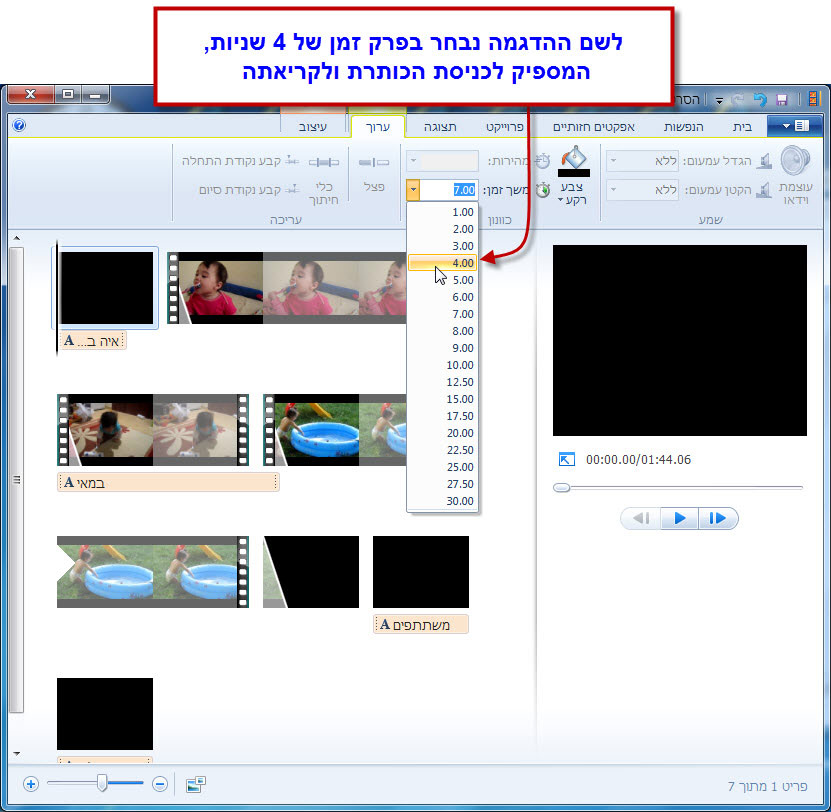Select the black clip above משתתפים
Image resolution: width=831 pixels, height=812 pixels.
click(x=421, y=572)
